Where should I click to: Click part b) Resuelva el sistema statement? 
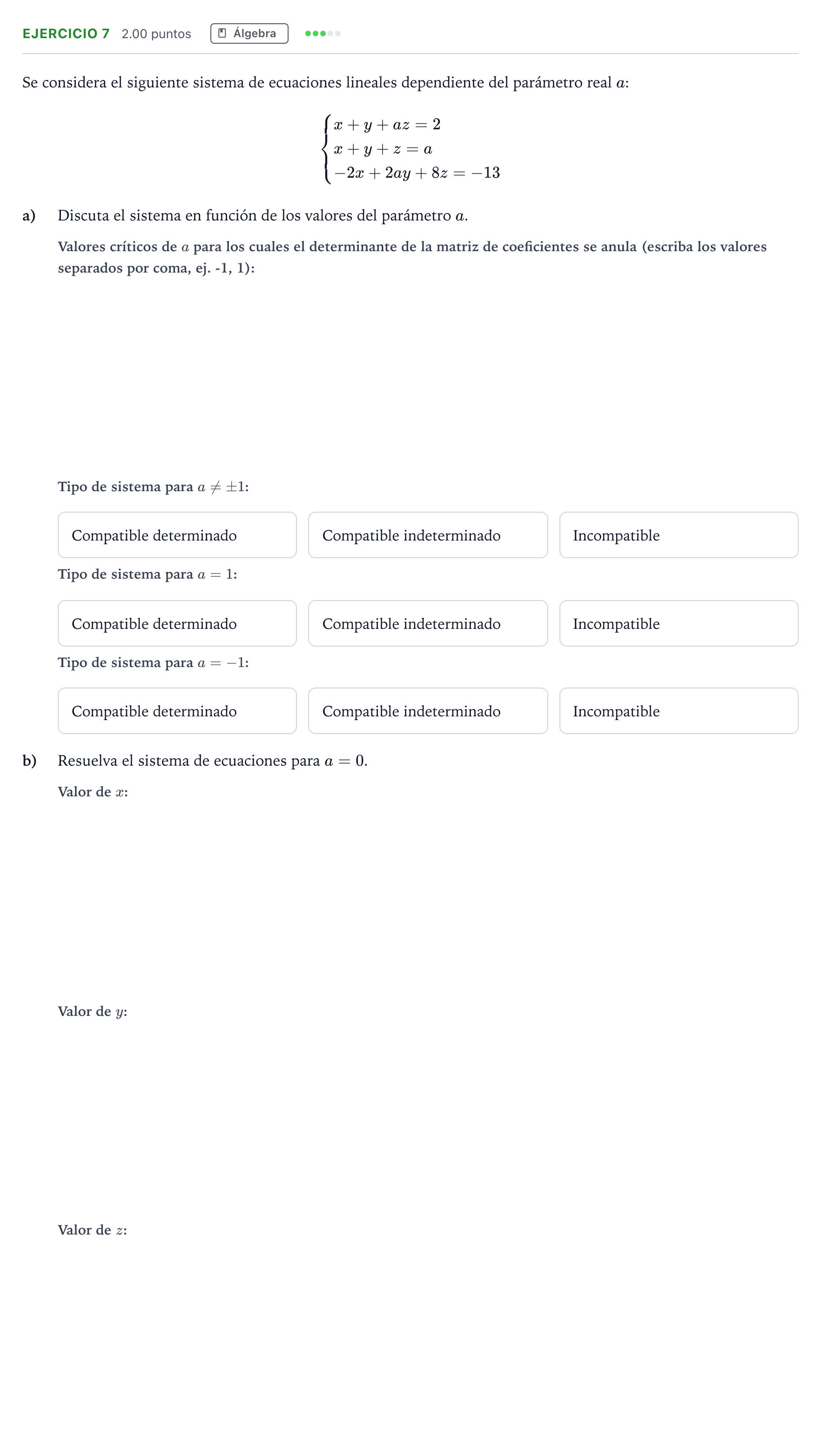coord(213,760)
